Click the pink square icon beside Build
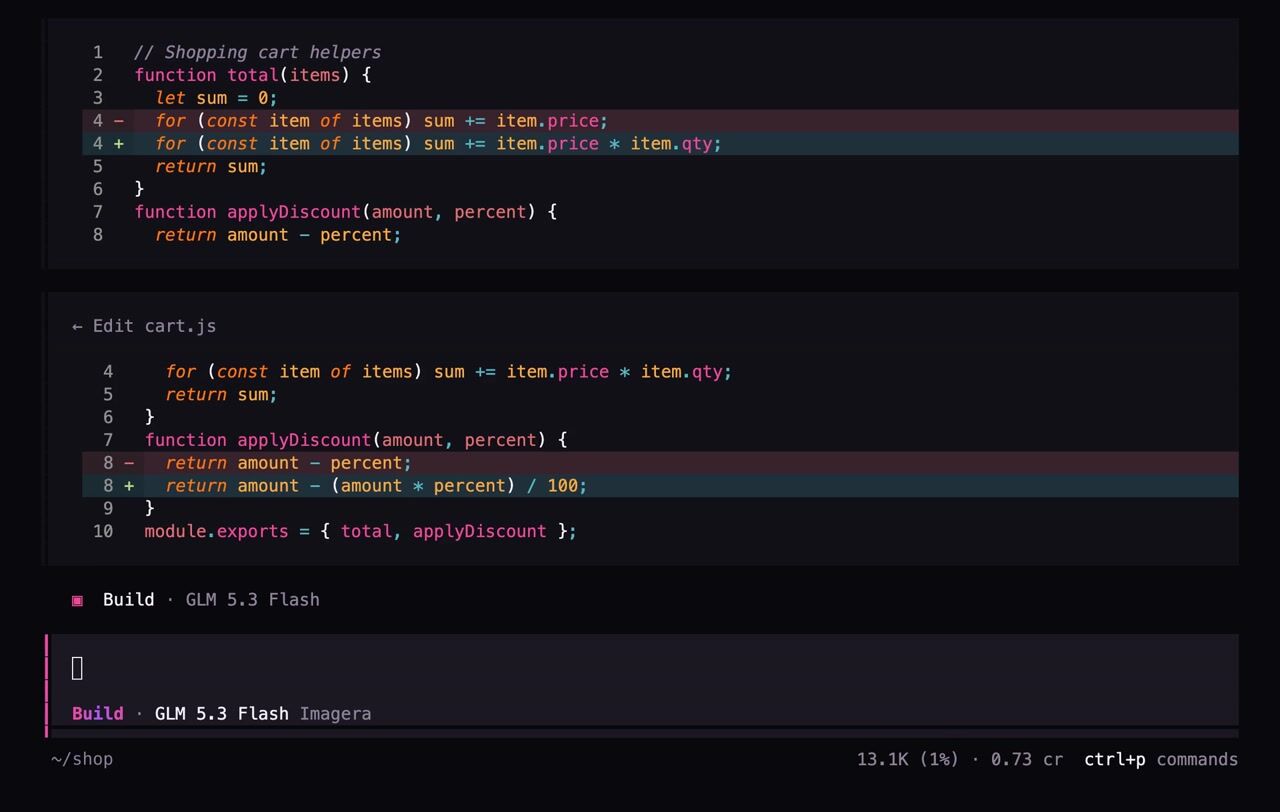This screenshot has height=812, width=1280. click(x=77, y=600)
